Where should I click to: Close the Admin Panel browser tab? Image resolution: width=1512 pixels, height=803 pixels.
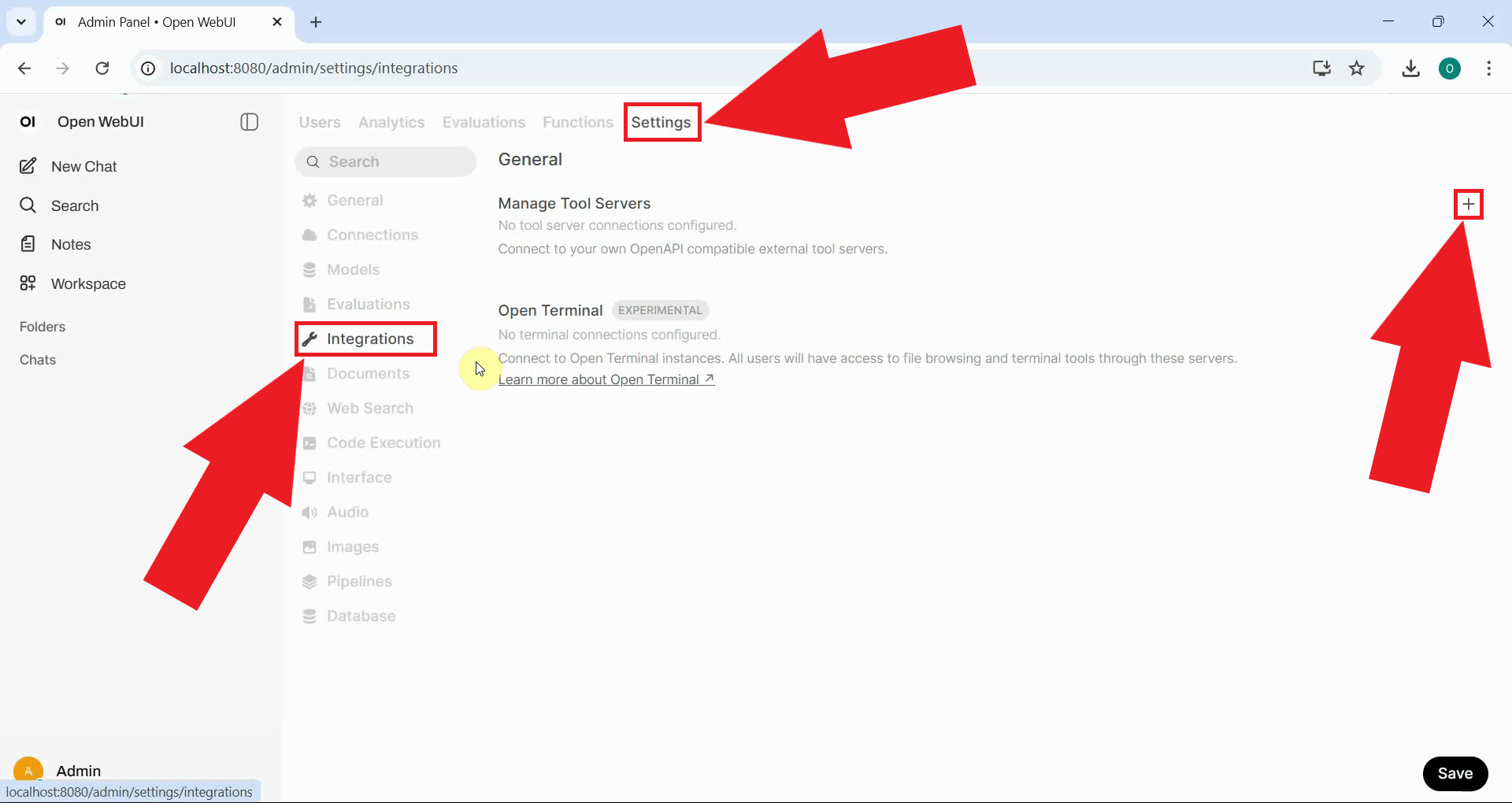point(277,22)
